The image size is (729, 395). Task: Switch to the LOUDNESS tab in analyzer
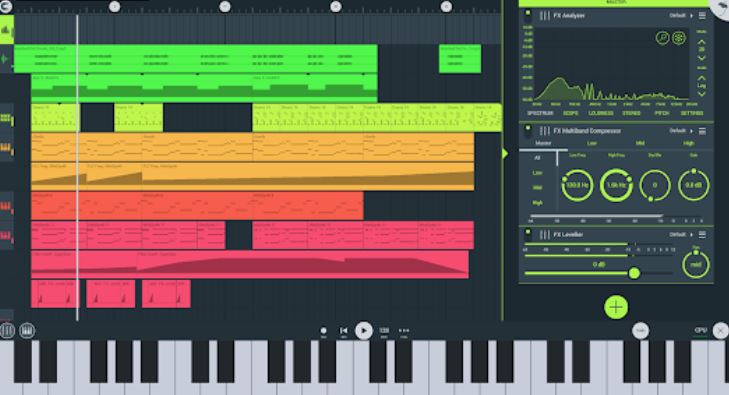click(601, 113)
